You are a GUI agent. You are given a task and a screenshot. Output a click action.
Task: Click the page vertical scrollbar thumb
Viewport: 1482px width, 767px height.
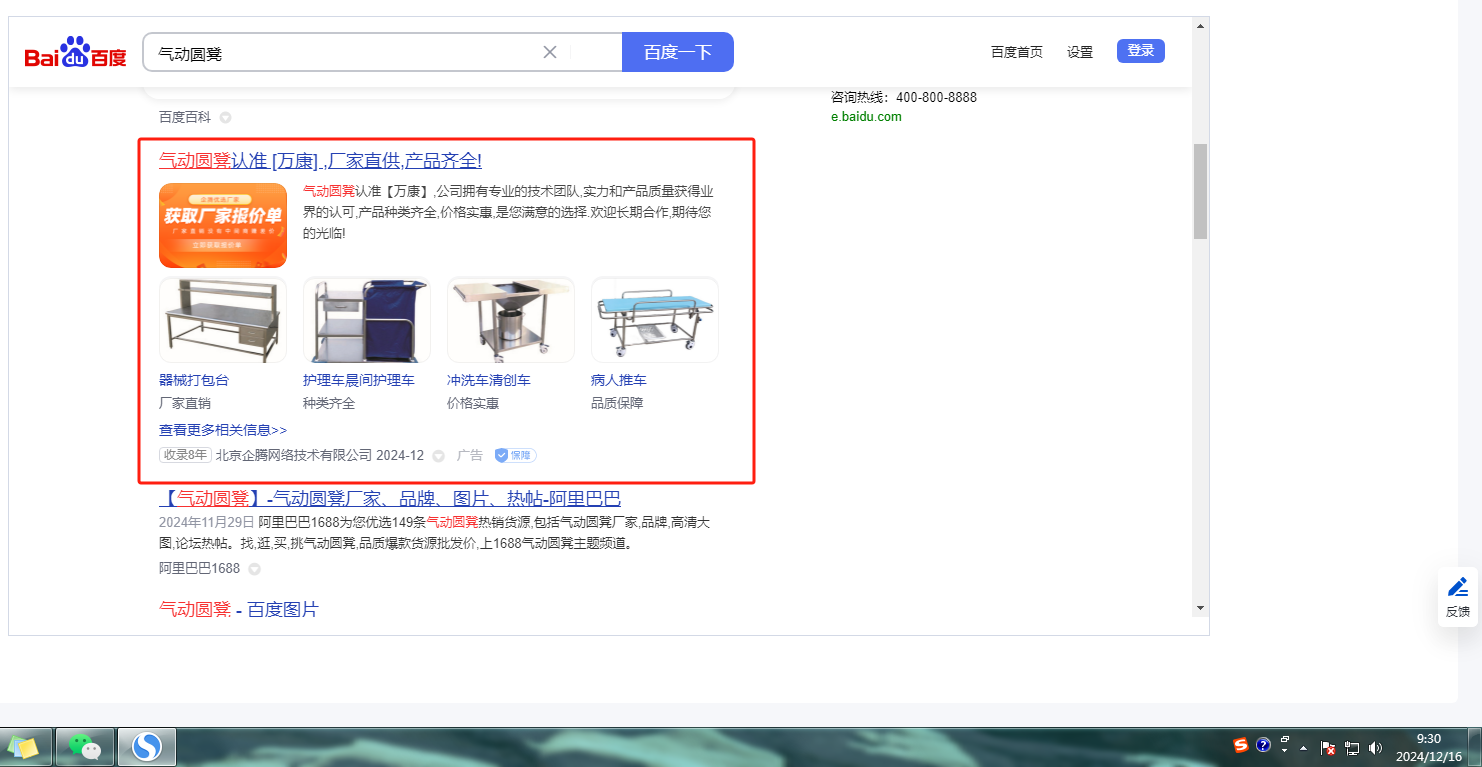point(1201,191)
